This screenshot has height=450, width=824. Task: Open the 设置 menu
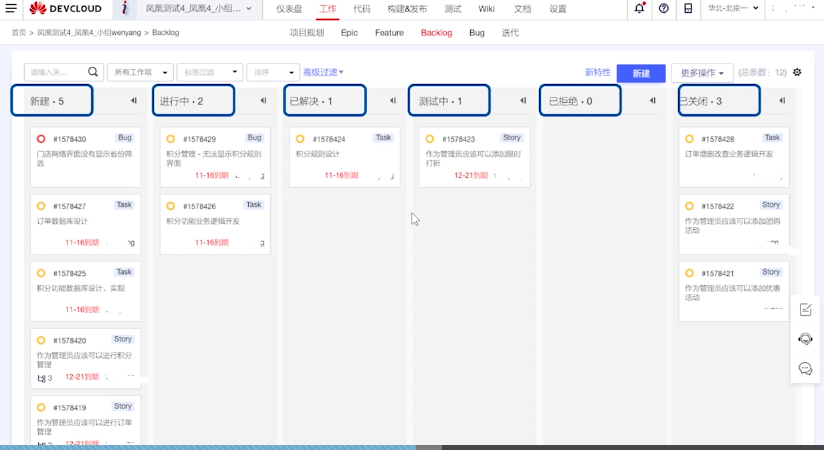(558, 9)
